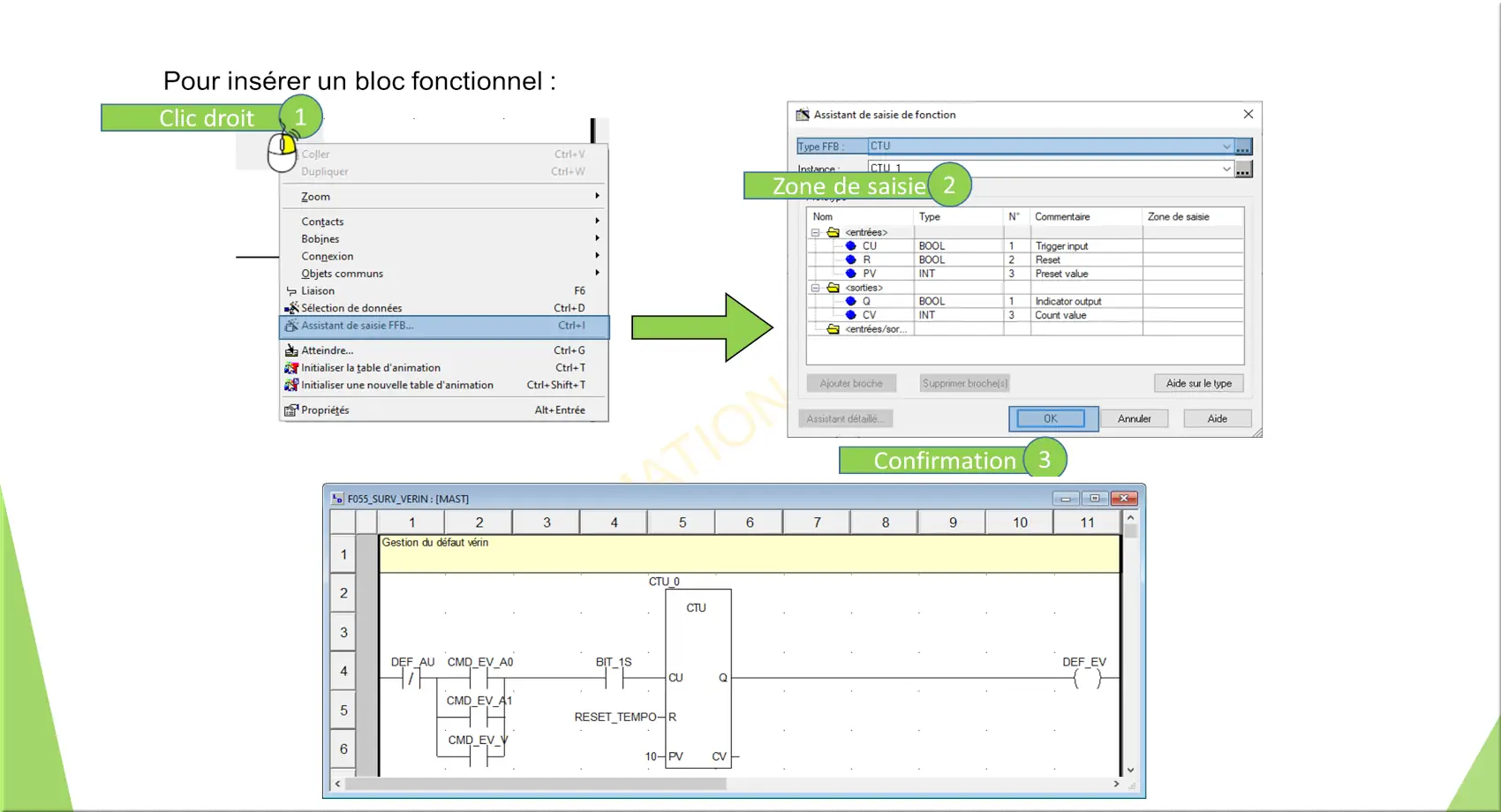Click the vertical scrollbar up arrow

pyautogui.click(x=1130, y=518)
